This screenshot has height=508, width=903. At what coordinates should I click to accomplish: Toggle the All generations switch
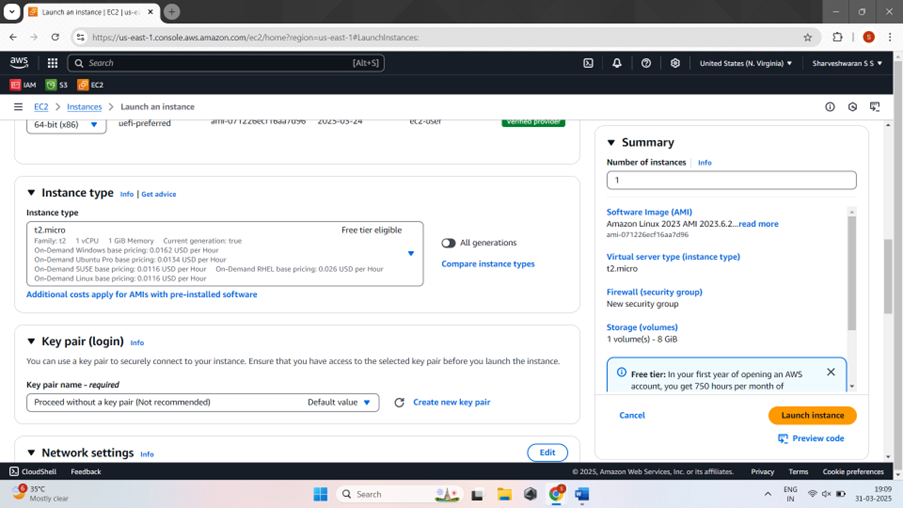point(448,243)
